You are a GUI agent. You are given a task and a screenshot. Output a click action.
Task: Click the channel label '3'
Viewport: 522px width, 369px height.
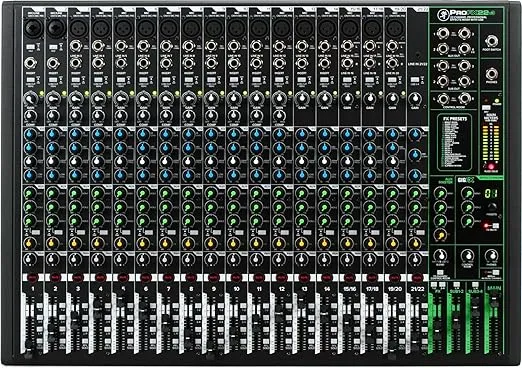pos(78,289)
